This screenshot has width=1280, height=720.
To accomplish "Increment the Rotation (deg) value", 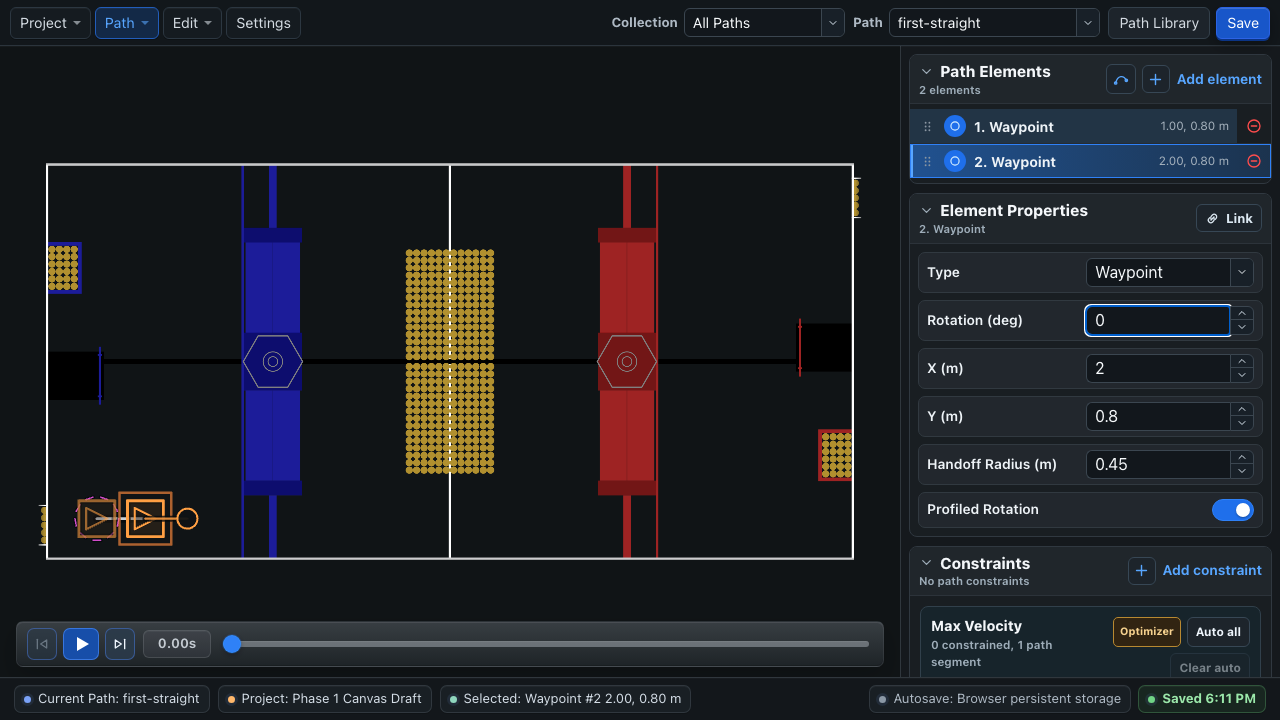I will [1242, 313].
